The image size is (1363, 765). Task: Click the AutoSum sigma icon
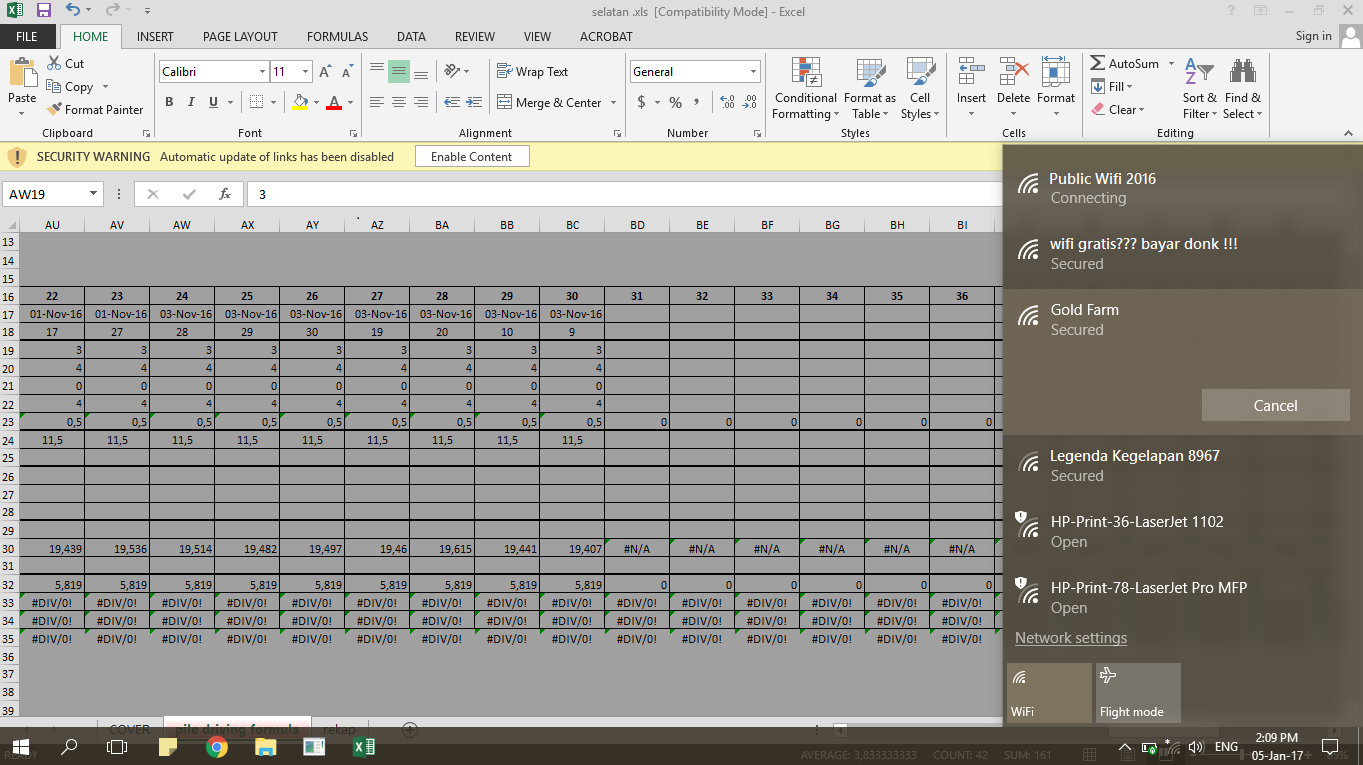pyautogui.click(x=1098, y=63)
